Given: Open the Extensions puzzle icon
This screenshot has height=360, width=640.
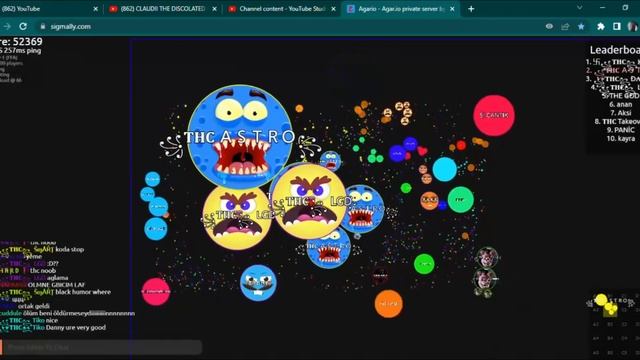Looking at the screenshot, I should pos(601,27).
